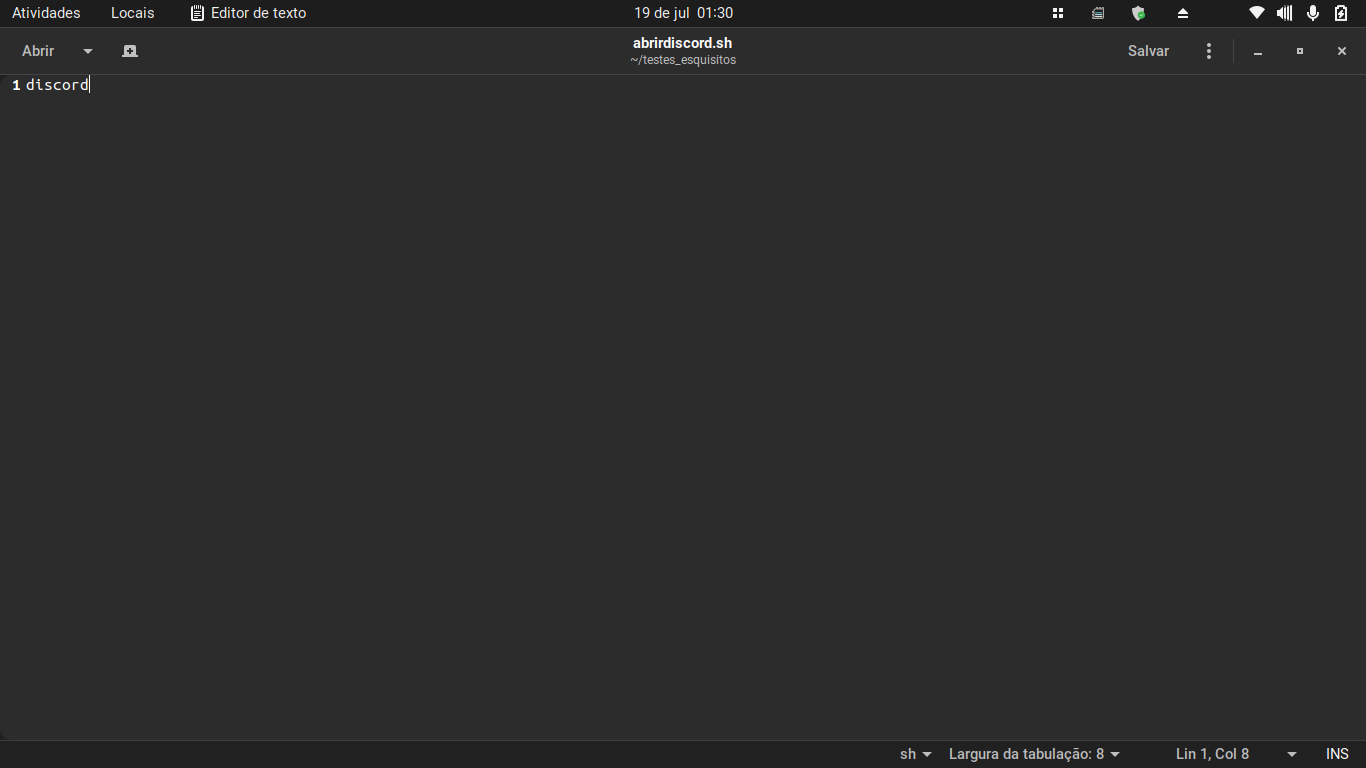Image resolution: width=1366 pixels, height=768 pixels.
Task: Click the Salvar button
Action: click(x=1148, y=51)
